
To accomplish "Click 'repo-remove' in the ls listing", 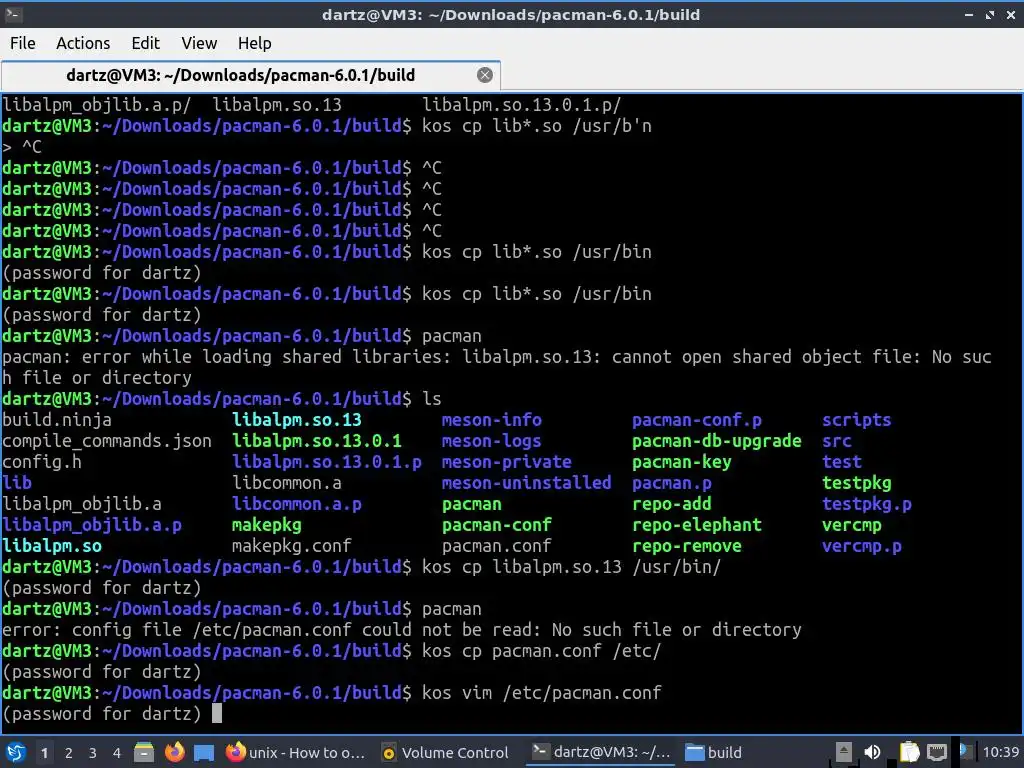I will (x=687, y=546).
